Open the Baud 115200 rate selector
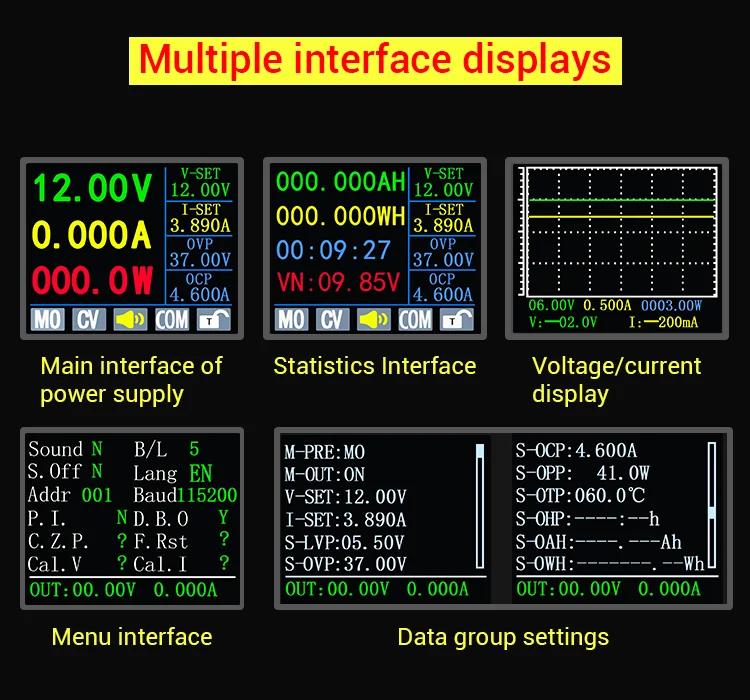 pos(208,495)
